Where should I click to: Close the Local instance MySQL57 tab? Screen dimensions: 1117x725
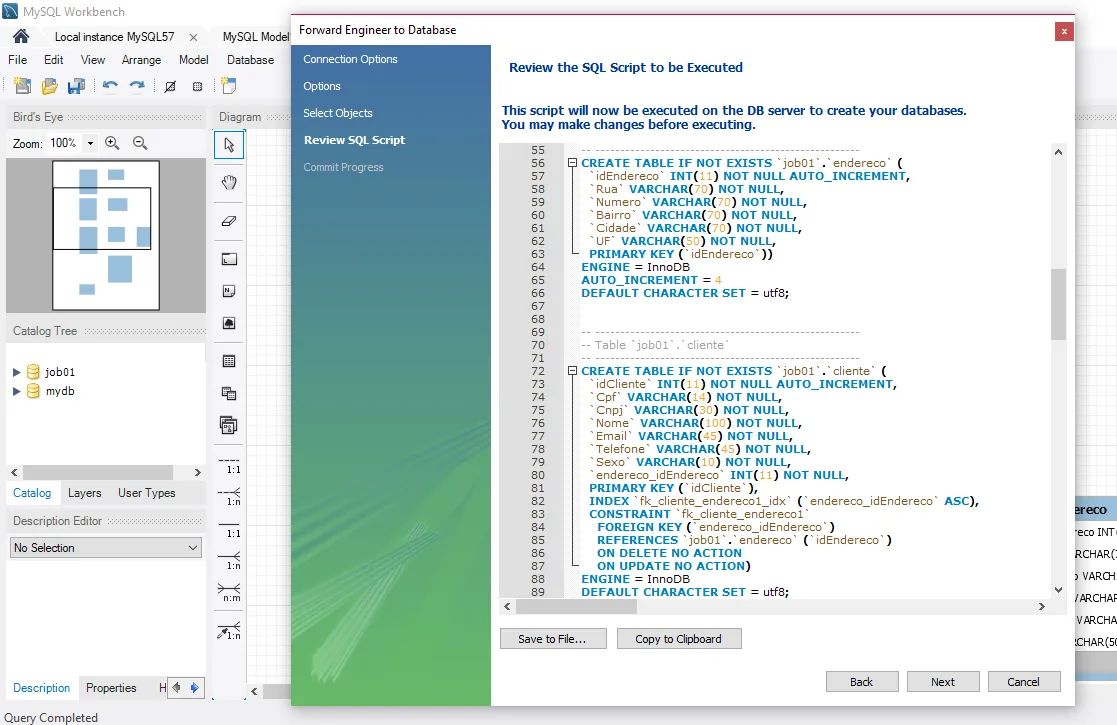click(194, 37)
